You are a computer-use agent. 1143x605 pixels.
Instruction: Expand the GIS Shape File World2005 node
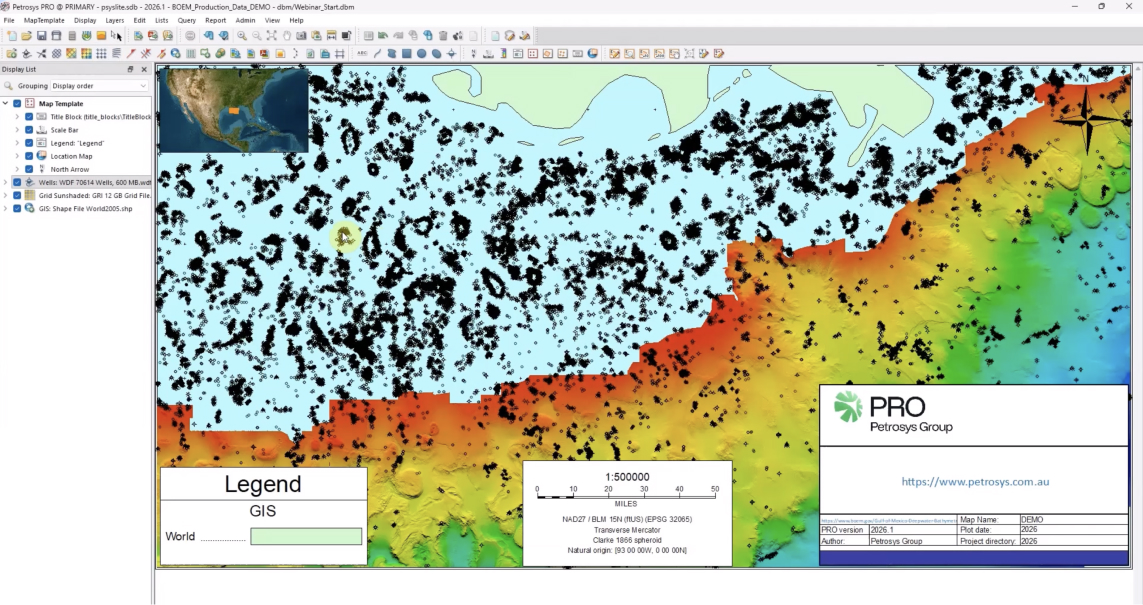pyautogui.click(x=6, y=209)
